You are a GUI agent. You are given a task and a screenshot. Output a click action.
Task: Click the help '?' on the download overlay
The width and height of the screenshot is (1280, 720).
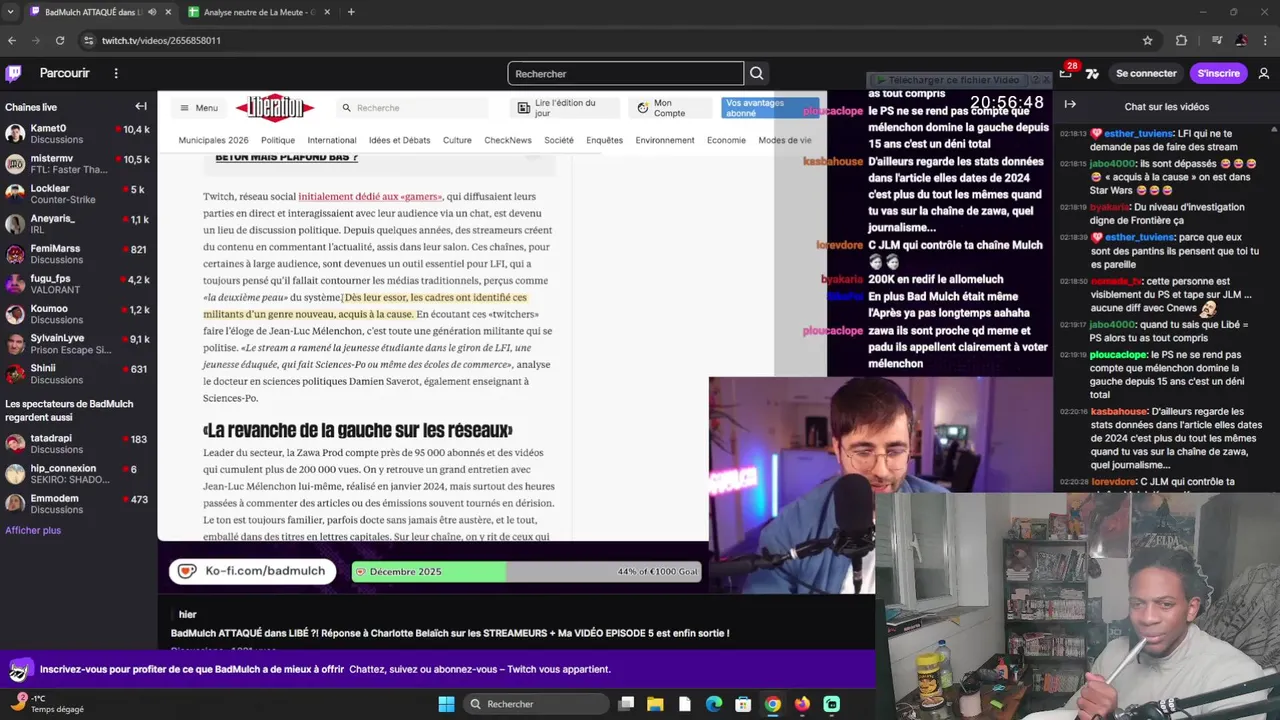pyautogui.click(x=1035, y=80)
